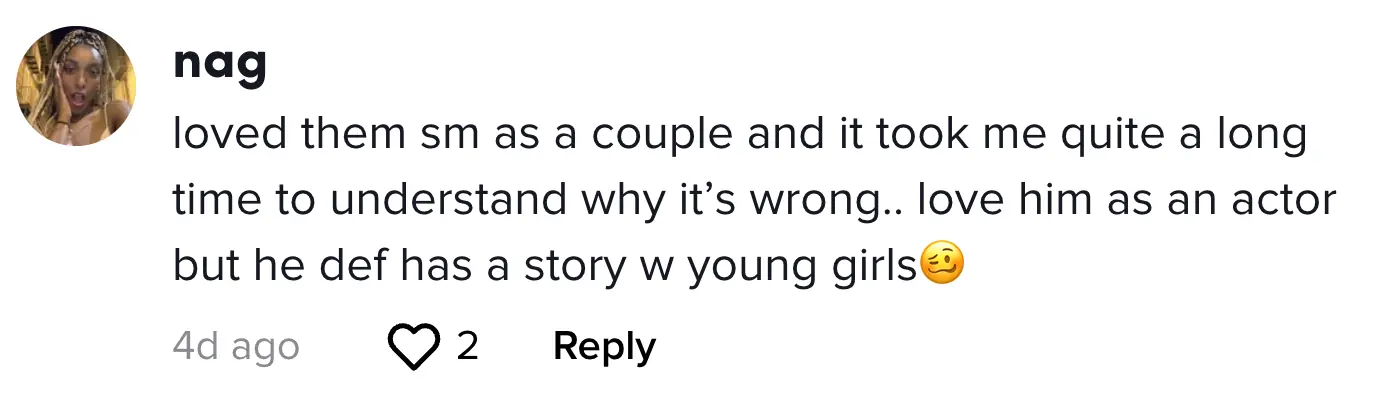
Task: Click the word 'girls' before the emoji
Action: point(875,266)
